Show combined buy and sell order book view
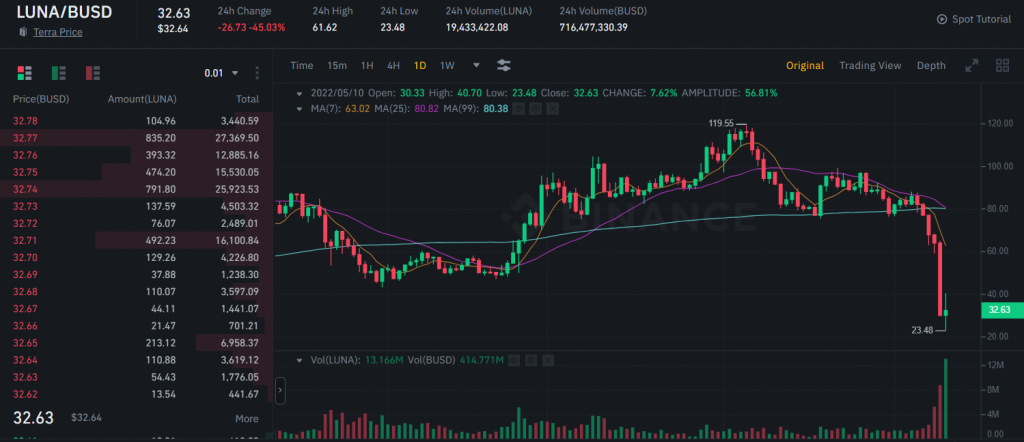Viewport: 1024px width, 442px height. click(24, 72)
